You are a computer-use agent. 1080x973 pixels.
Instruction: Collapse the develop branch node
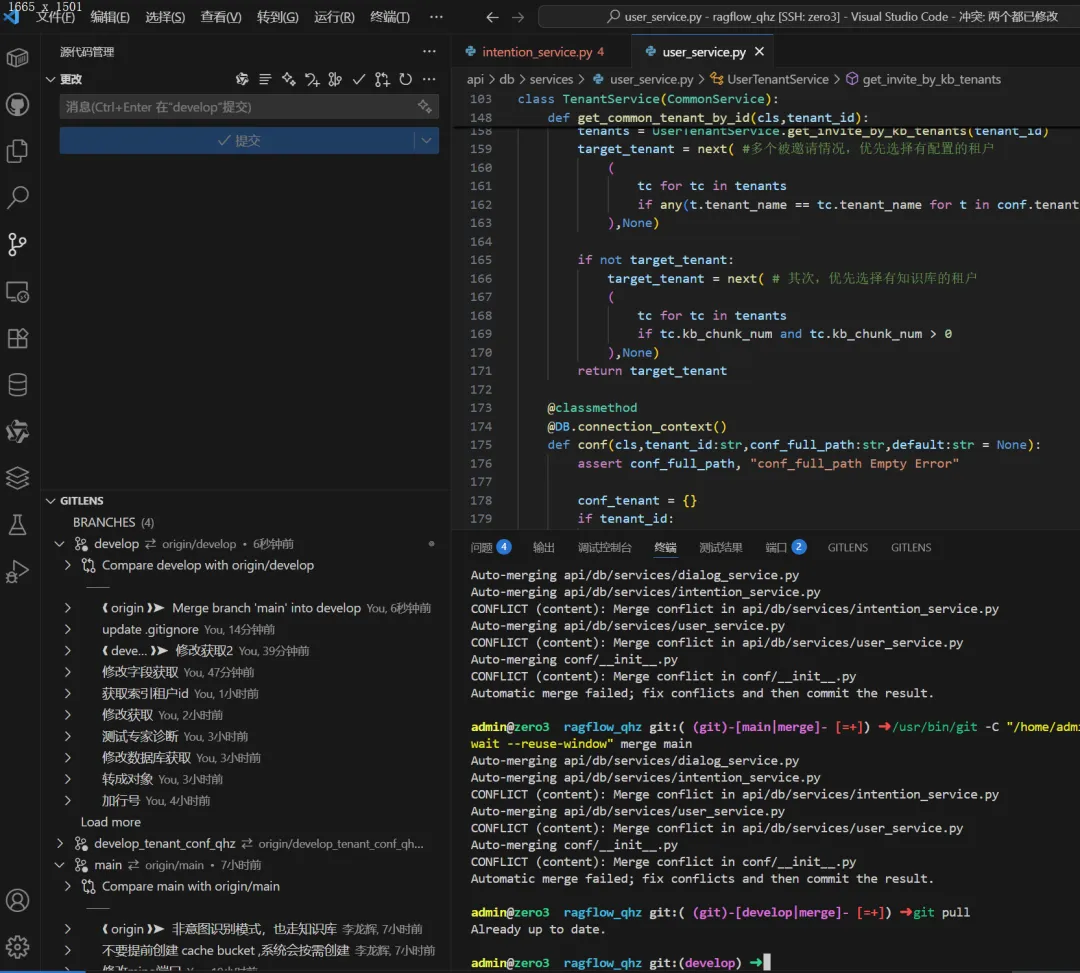(x=60, y=544)
